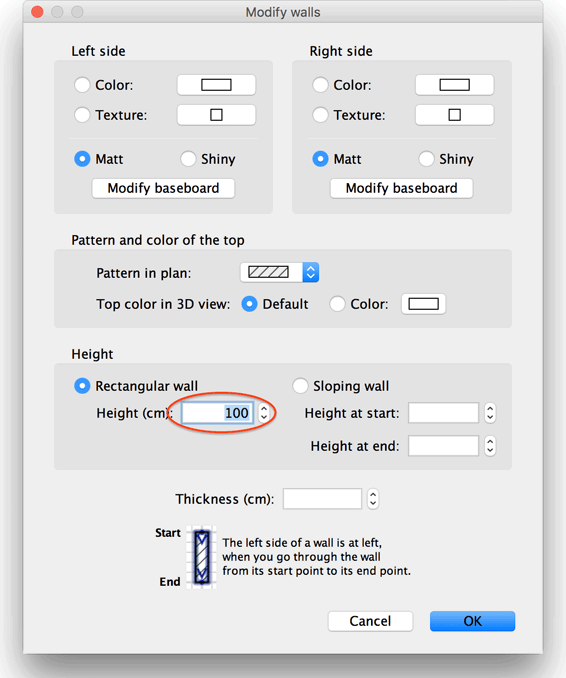Image resolution: width=566 pixels, height=678 pixels.
Task: Click the Left side Modify baseboard button
Action: coord(163,188)
